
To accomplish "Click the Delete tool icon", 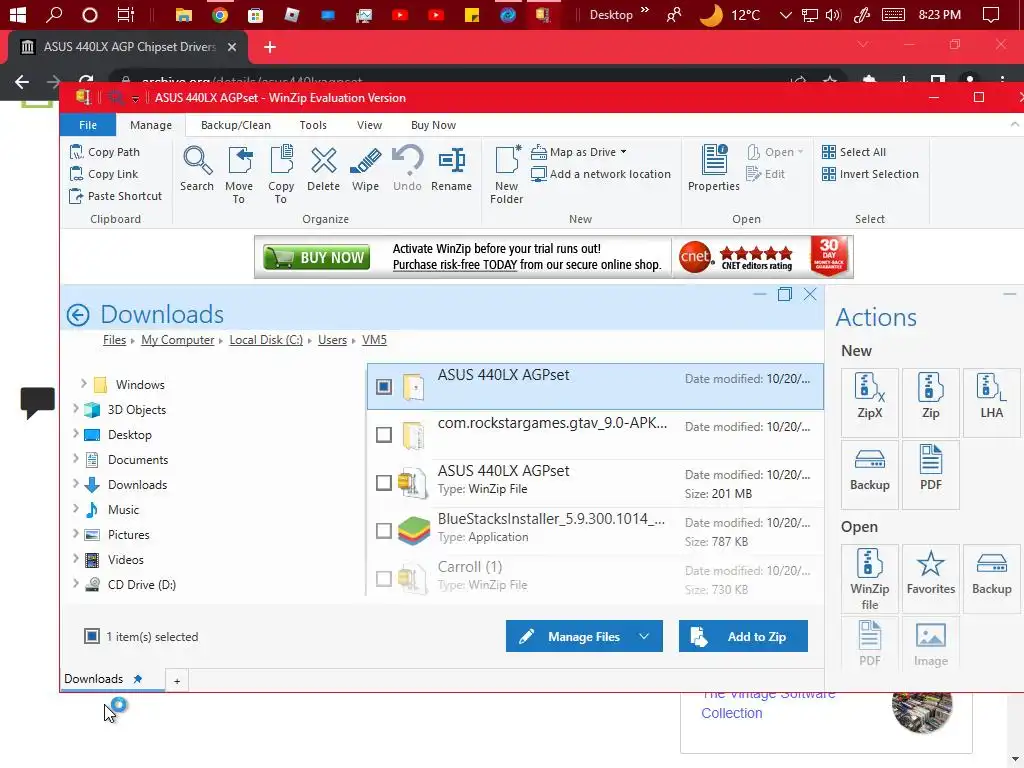I will coord(323,169).
